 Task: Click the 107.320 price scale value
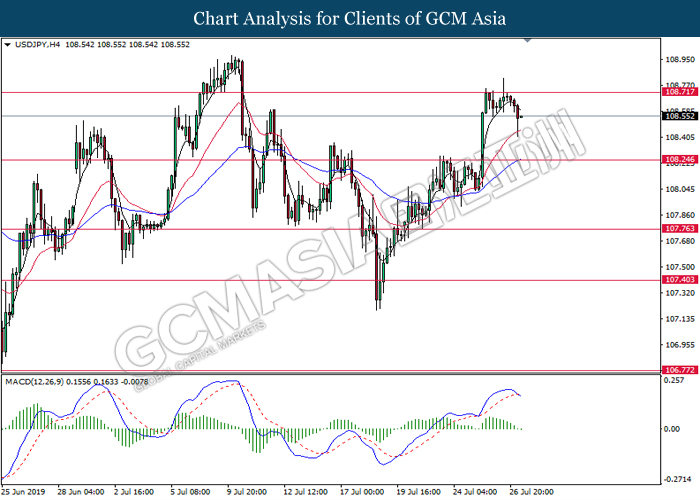click(x=680, y=293)
